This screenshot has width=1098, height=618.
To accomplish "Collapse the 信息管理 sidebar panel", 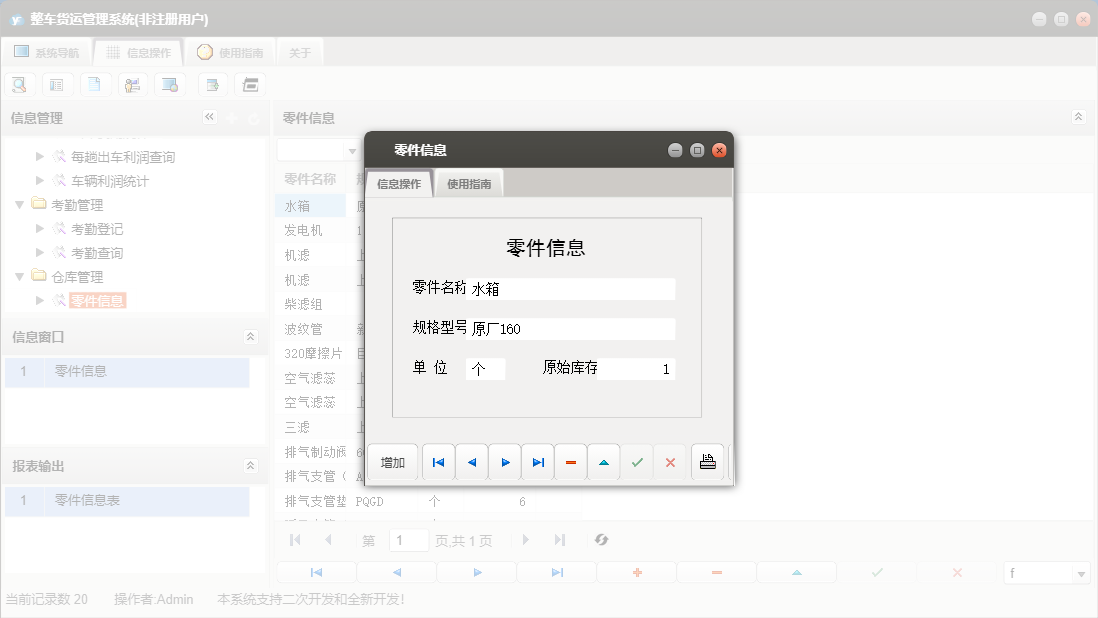I will [x=210, y=117].
